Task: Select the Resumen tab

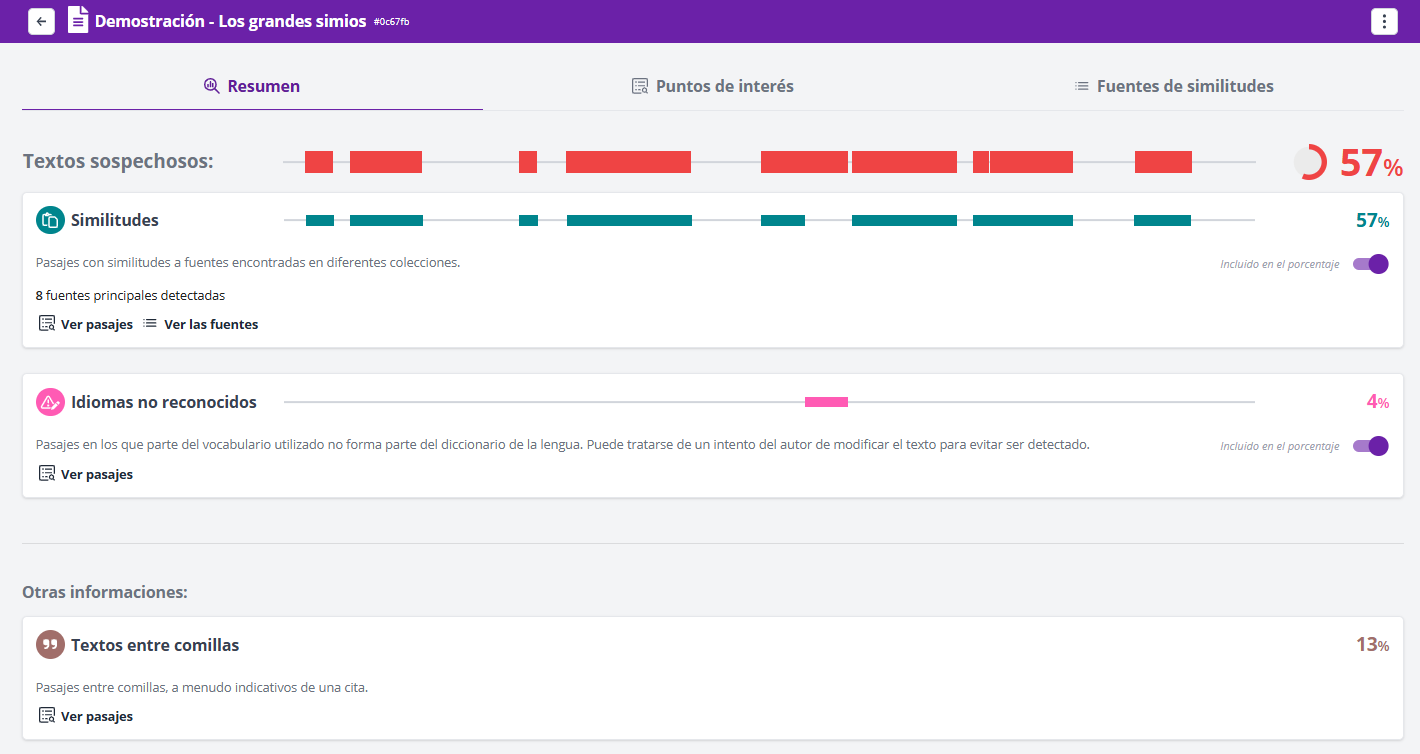Action: click(252, 86)
